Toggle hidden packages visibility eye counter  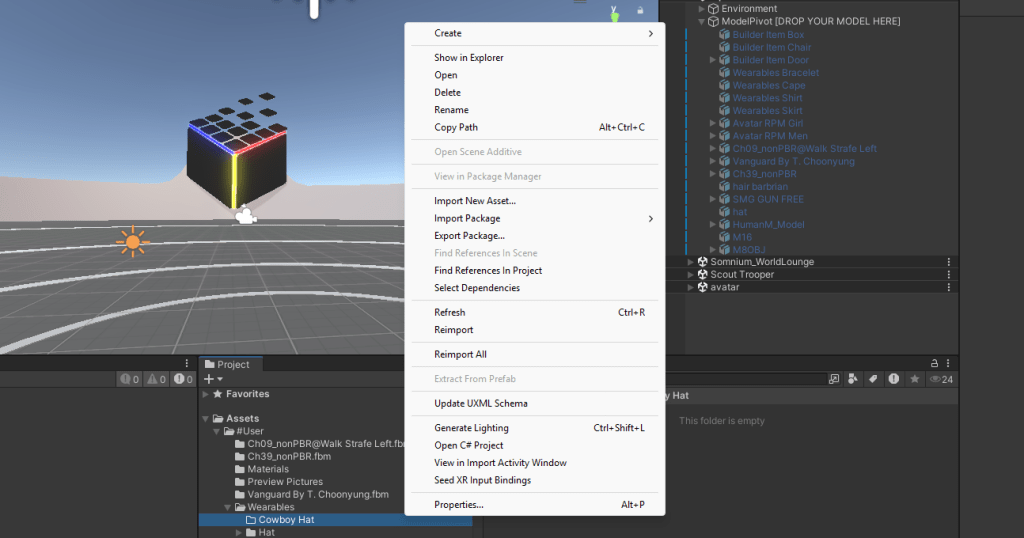click(x=940, y=379)
